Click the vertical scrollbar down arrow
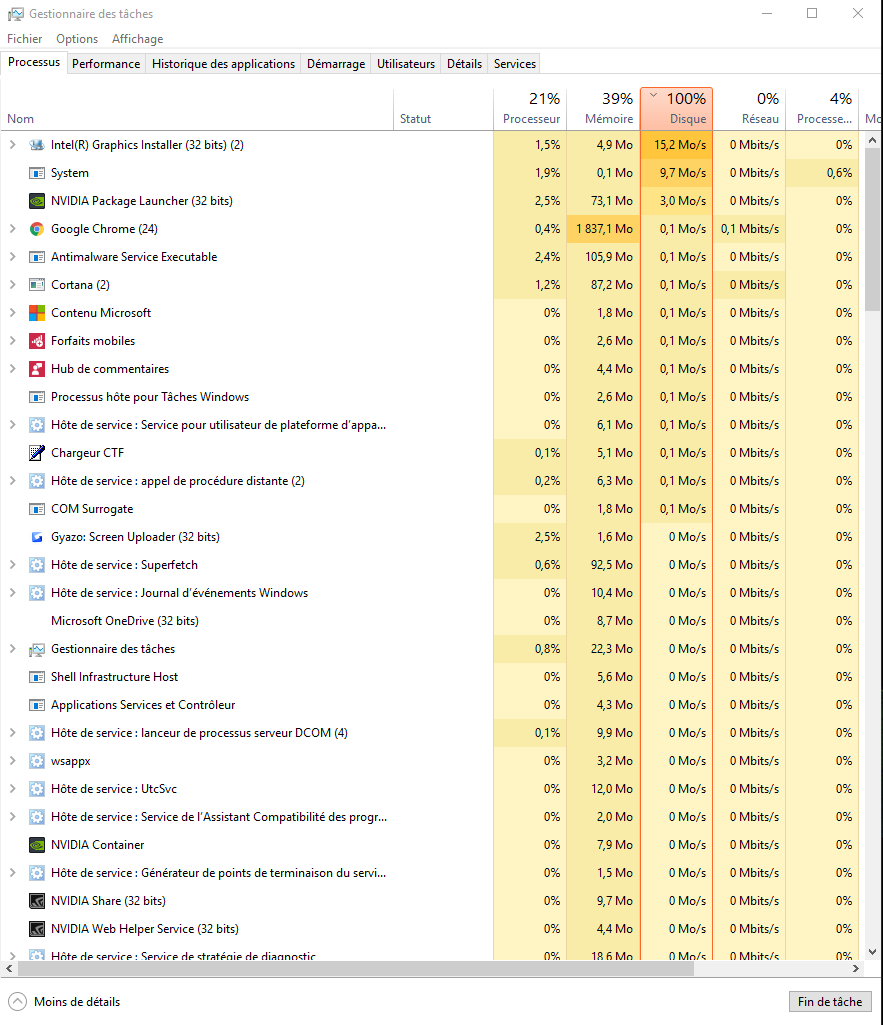 872,952
